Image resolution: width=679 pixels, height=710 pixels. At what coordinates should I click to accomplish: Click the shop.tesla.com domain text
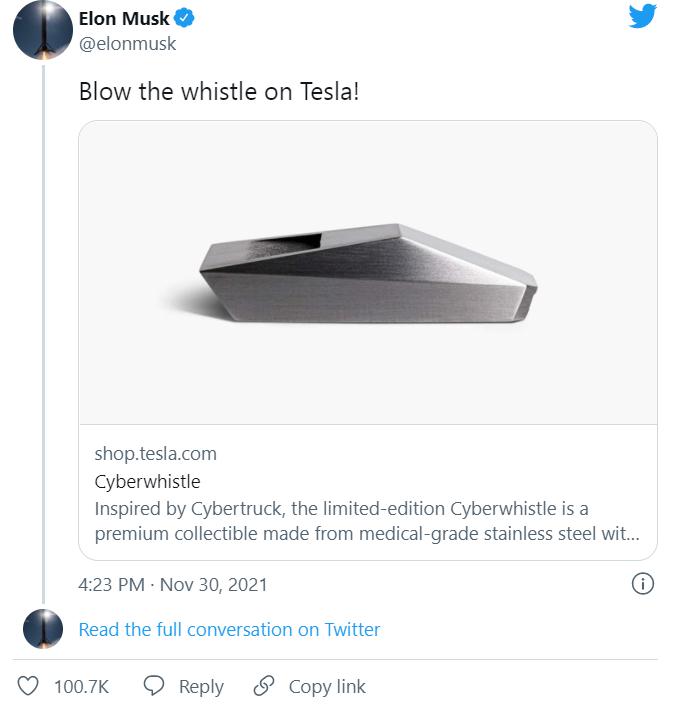click(x=155, y=453)
